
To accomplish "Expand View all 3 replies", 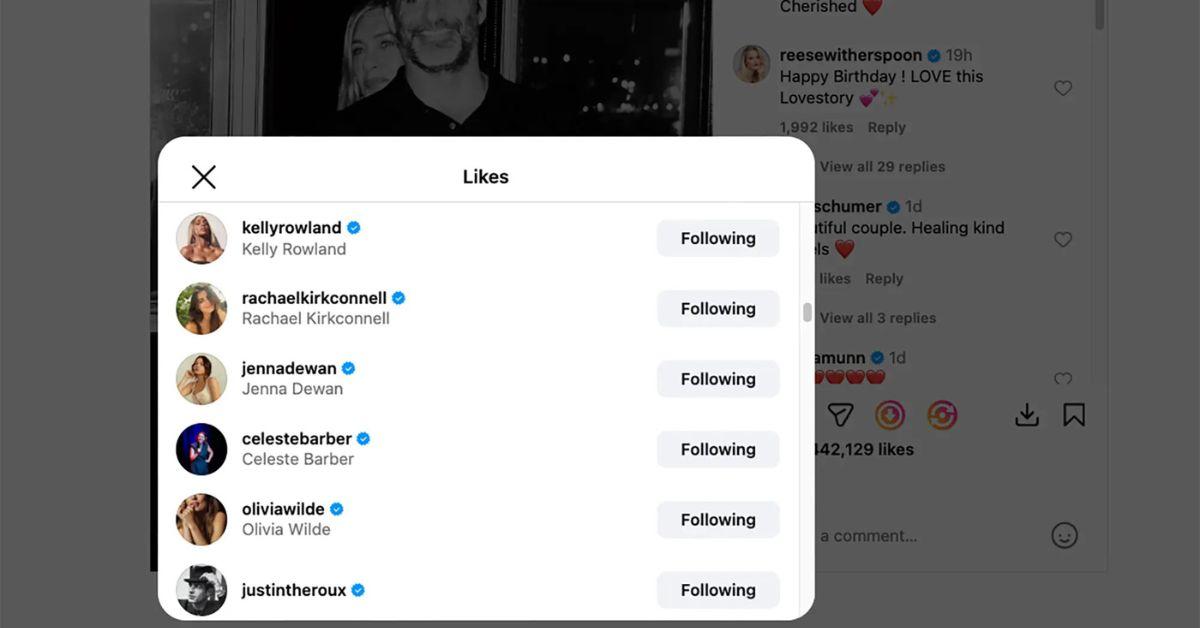I will tap(876, 317).
